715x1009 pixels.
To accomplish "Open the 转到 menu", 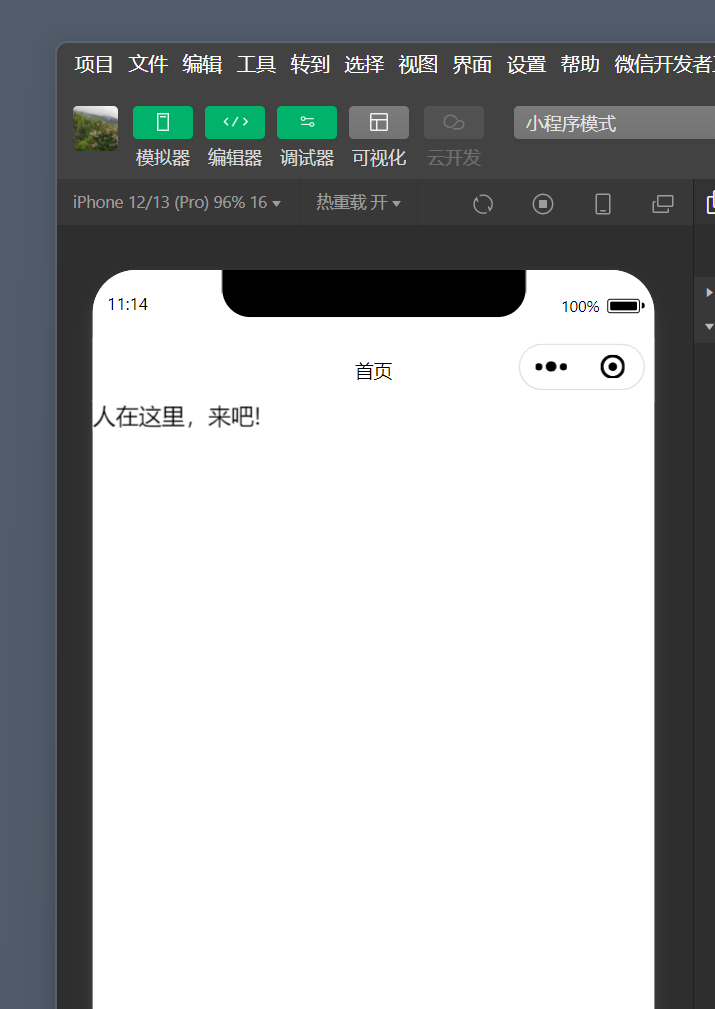I will 310,64.
